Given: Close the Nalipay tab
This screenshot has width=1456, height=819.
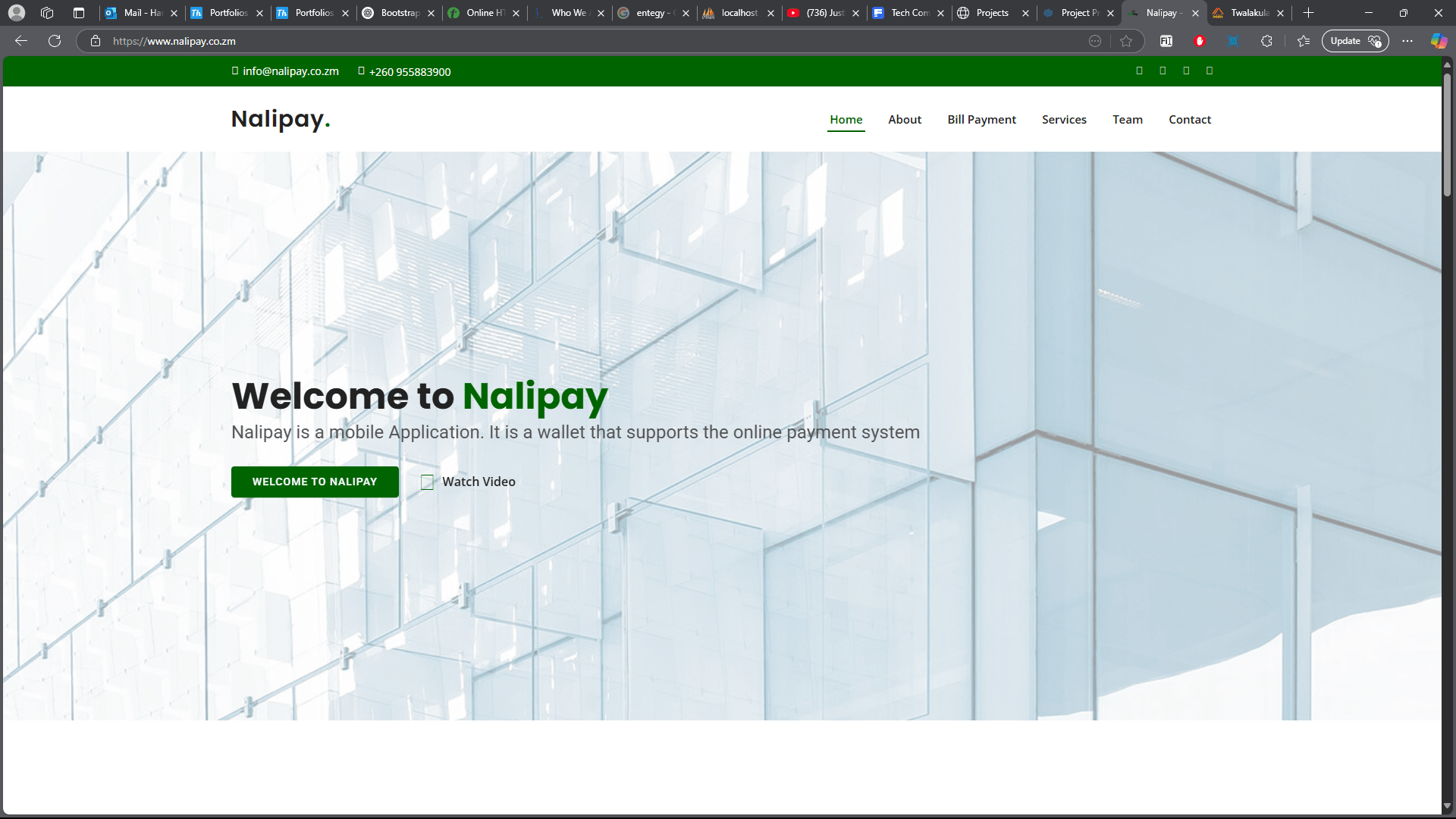Looking at the screenshot, I should (x=1196, y=13).
